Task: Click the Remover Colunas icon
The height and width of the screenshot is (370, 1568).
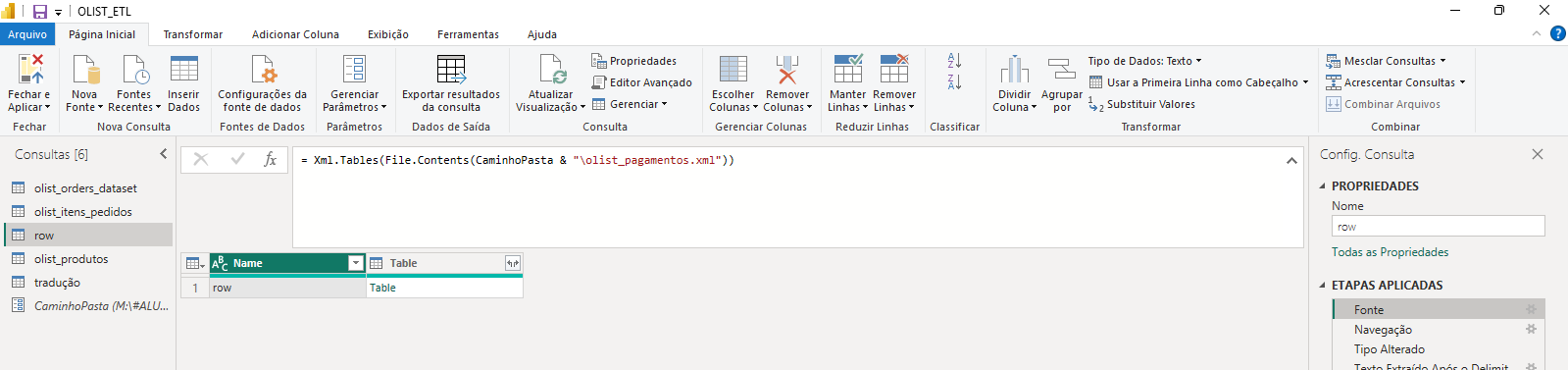Action: point(787,70)
